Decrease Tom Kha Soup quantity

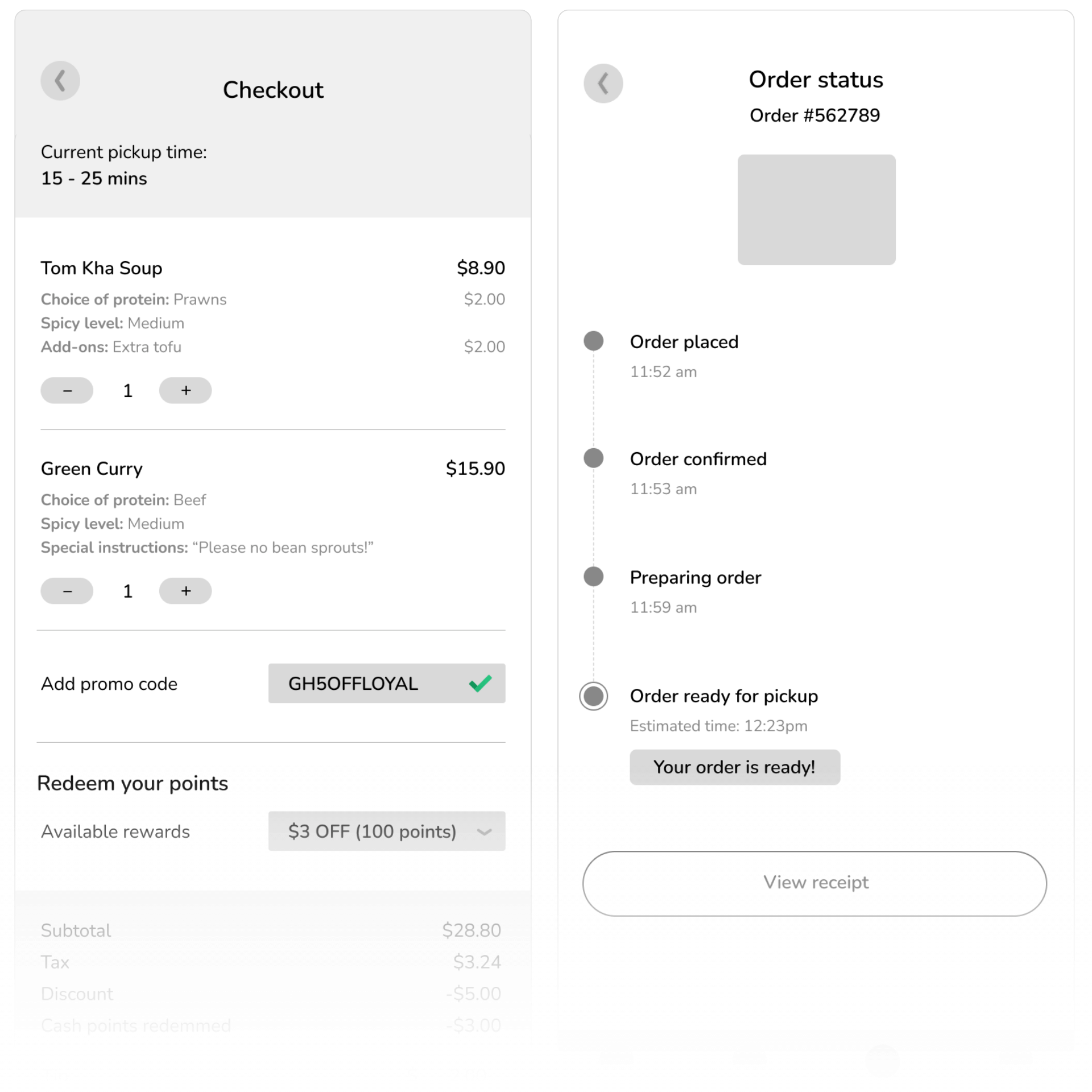pos(67,391)
